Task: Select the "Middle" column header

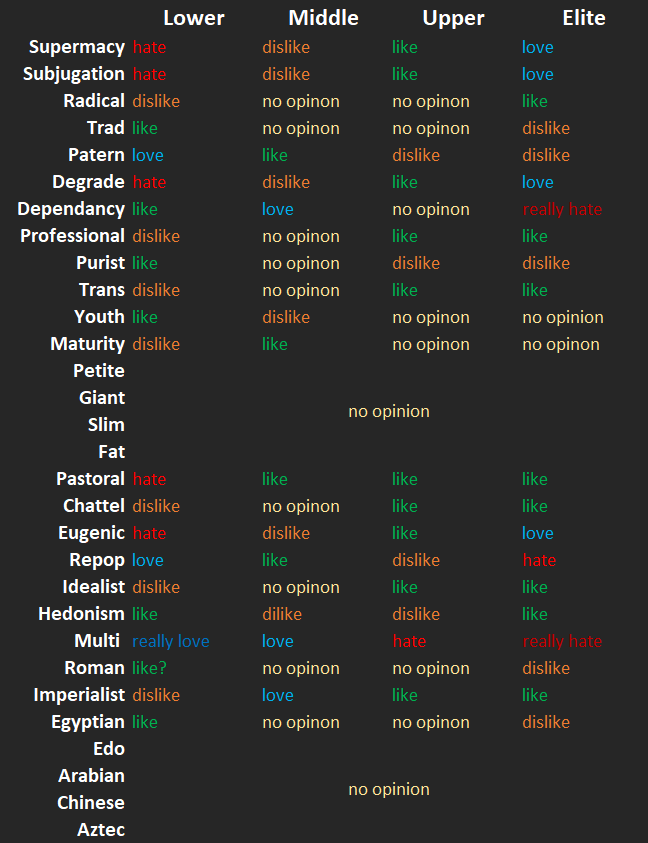Action: tap(326, 18)
